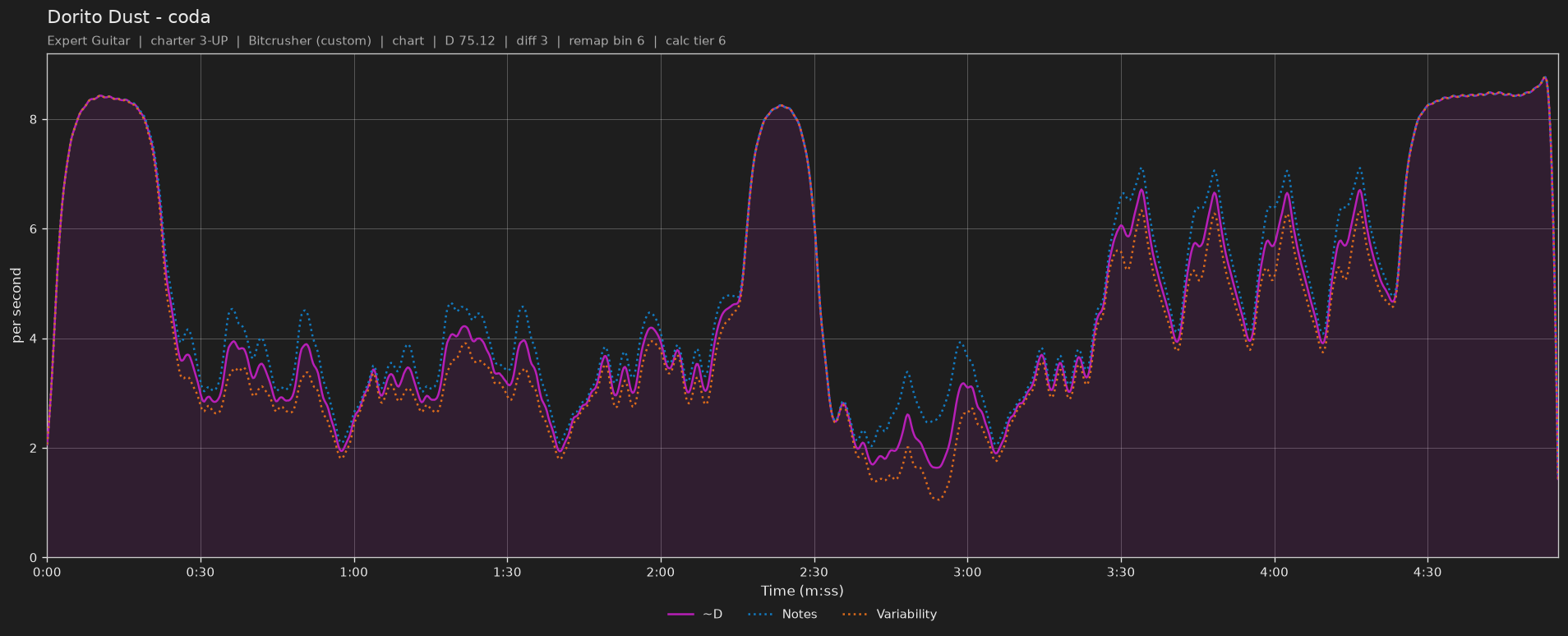
Task: Click the '0:30' x-axis tick label
Action: point(201,572)
